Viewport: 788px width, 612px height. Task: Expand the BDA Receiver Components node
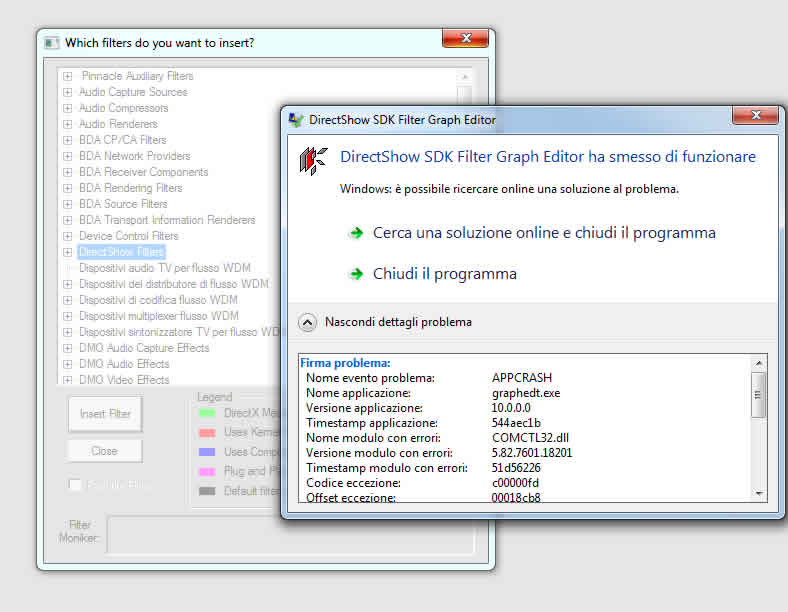pos(68,172)
